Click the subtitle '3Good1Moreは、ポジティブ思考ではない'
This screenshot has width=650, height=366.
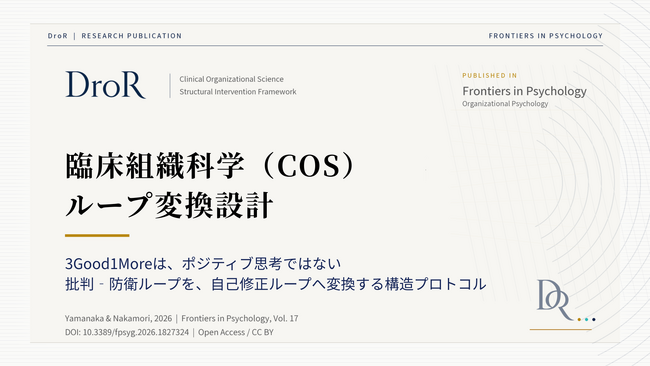click(203, 263)
